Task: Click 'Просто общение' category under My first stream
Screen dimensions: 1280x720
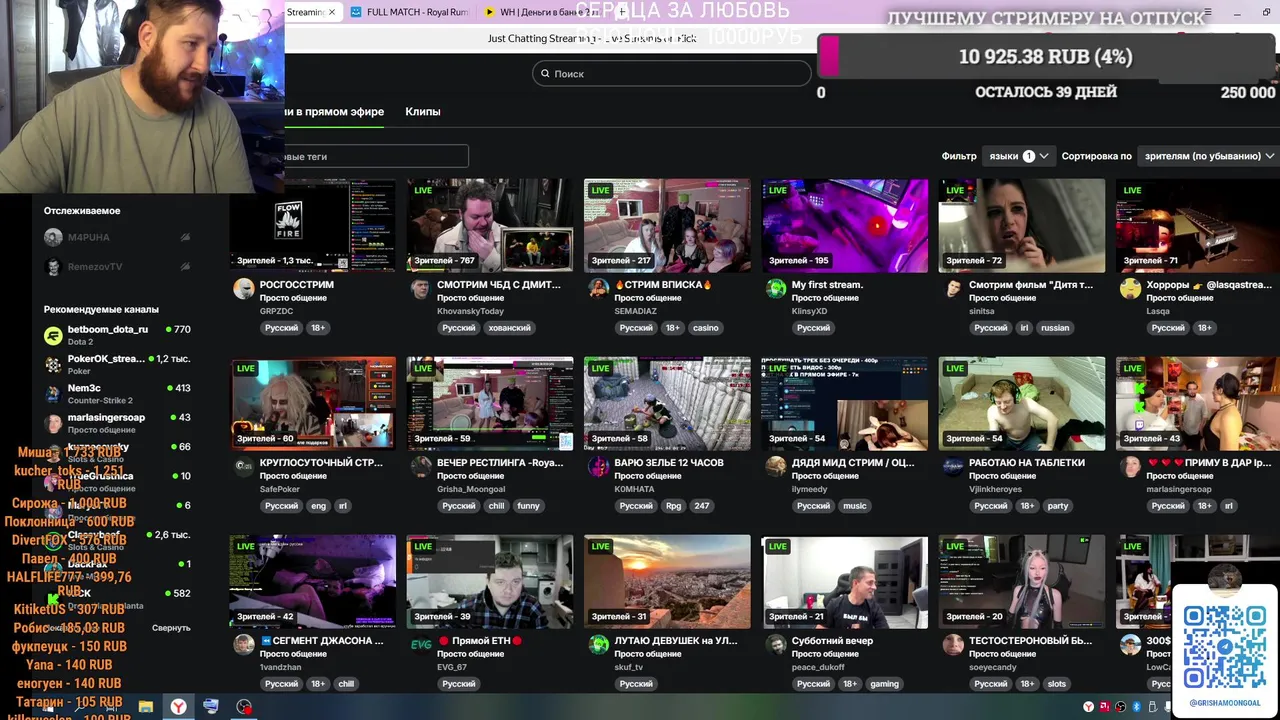Action: [825, 298]
